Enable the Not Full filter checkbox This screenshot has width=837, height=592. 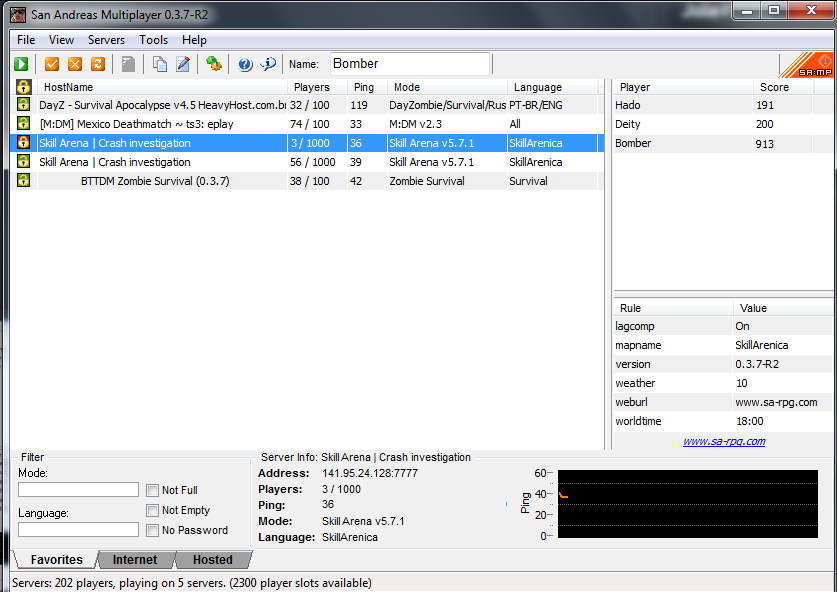pos(152,490)
